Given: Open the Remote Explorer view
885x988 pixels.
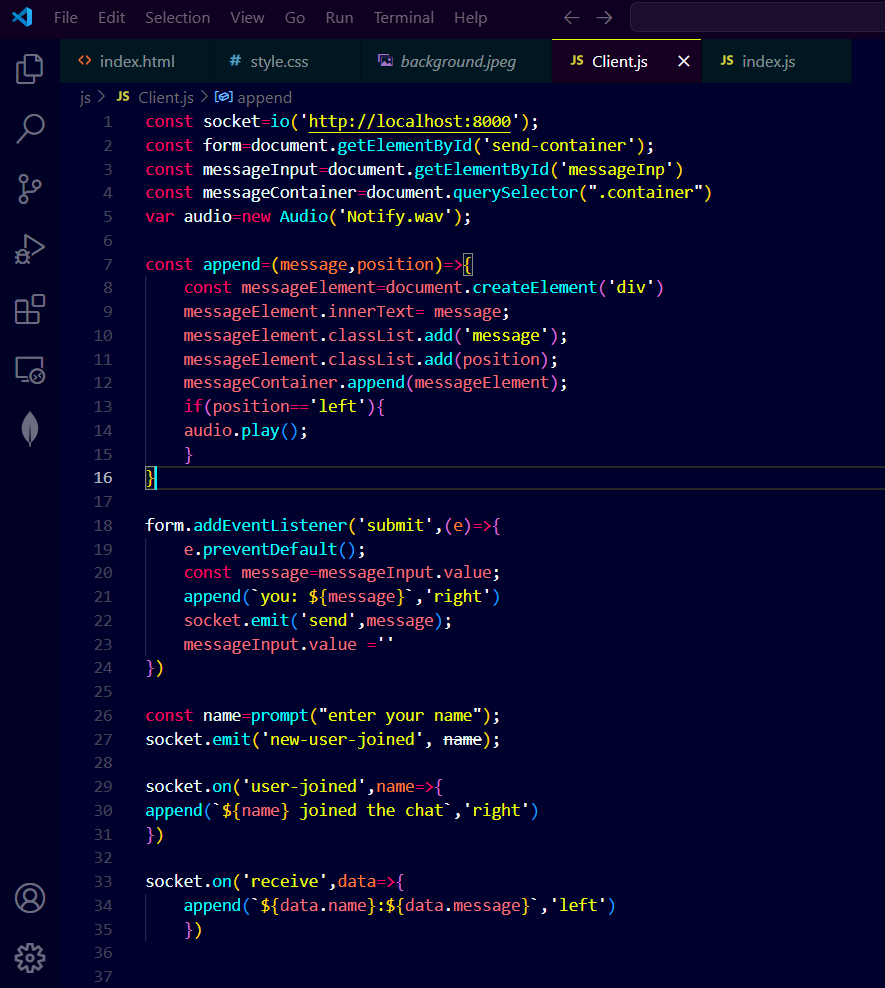Looking at the screenshot, I should coord(29,369).
